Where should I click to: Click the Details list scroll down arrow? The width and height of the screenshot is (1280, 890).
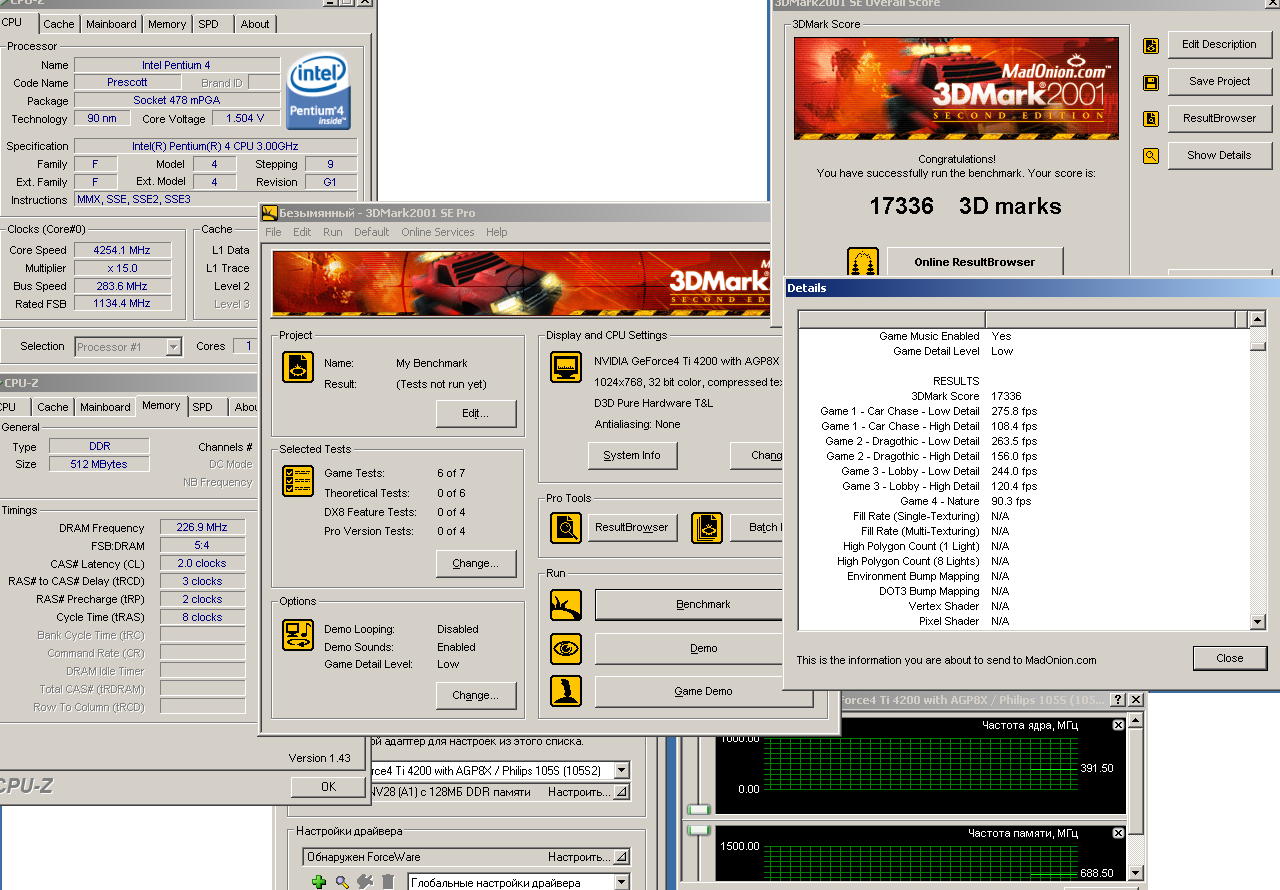(1258, 622)
